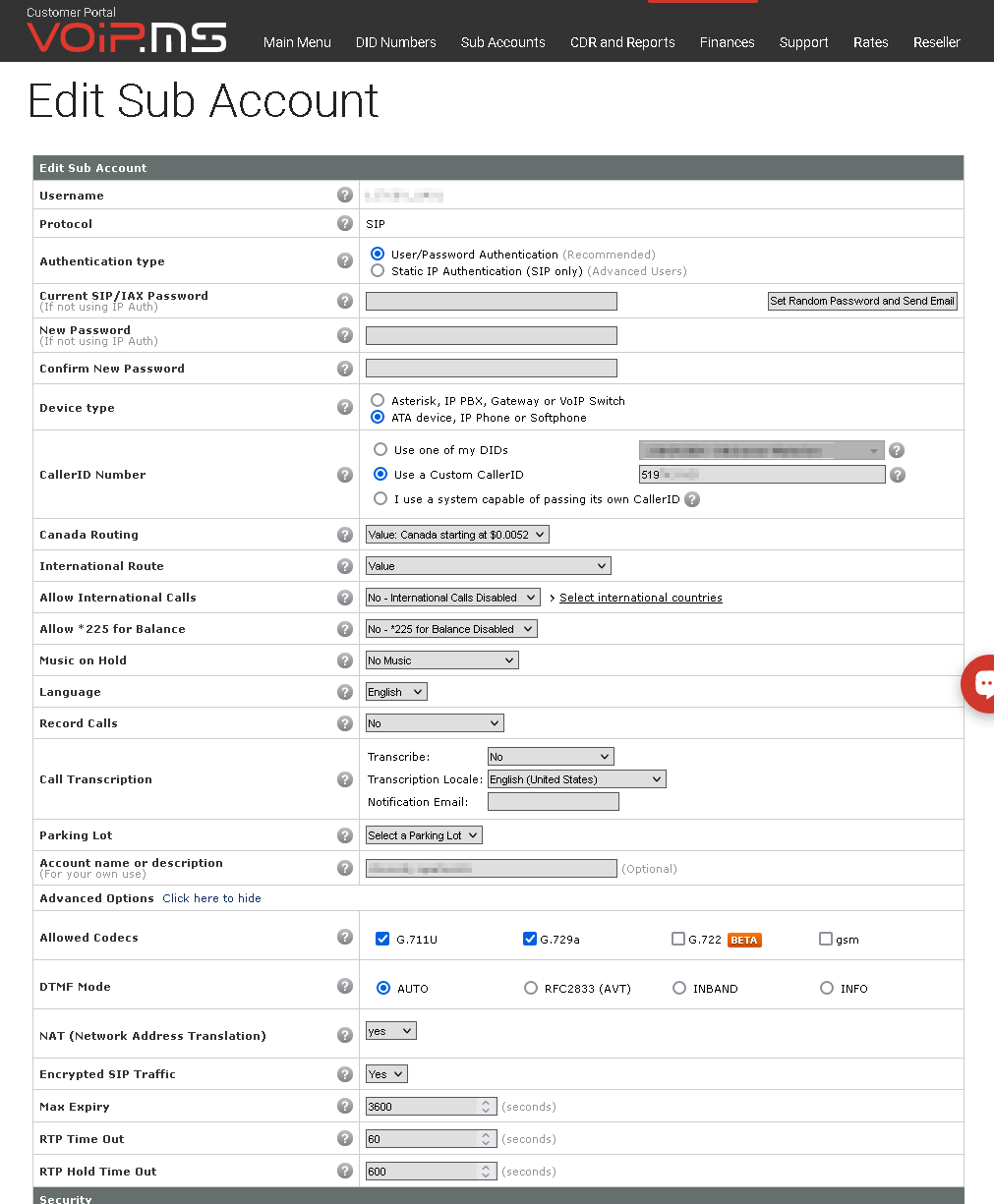994x1204 pixels.
Task: Open the Language dropdown
Action: click(396, 692)
